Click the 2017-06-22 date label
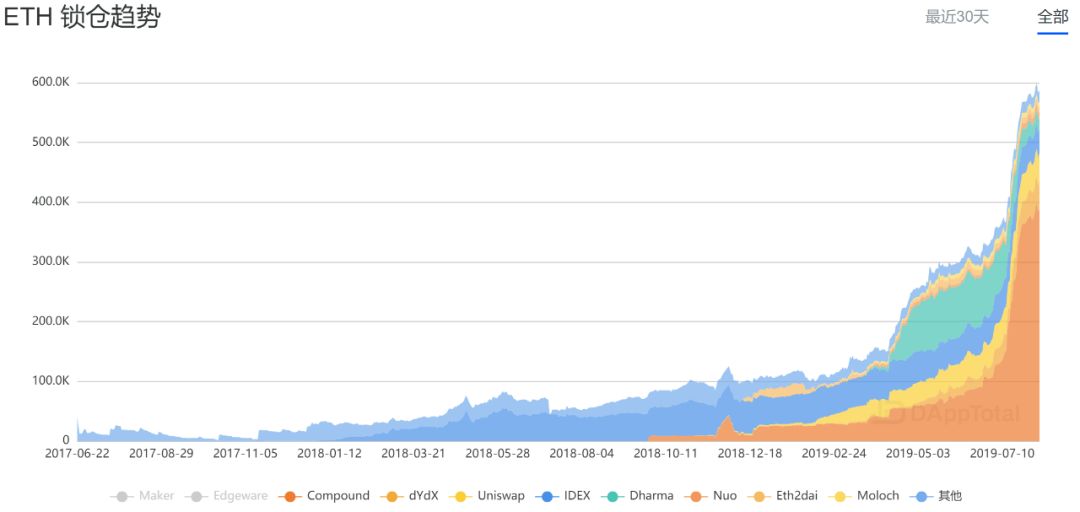 (x=77, y=453)
